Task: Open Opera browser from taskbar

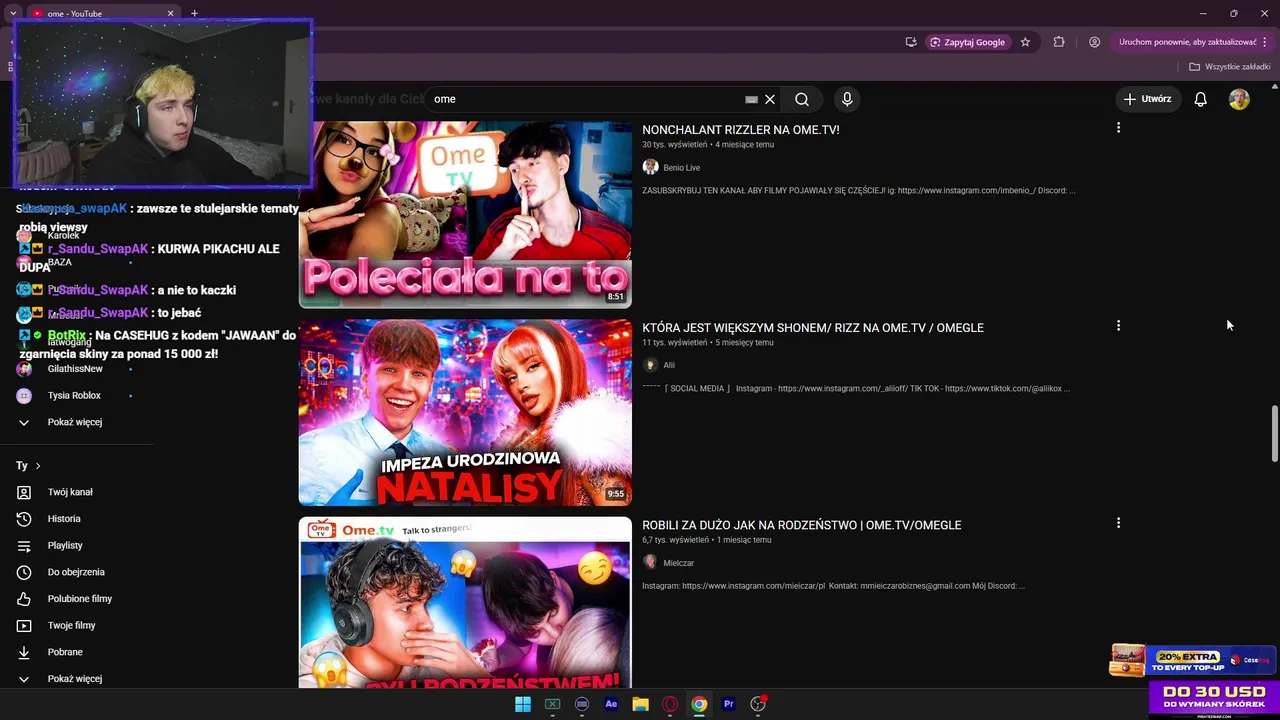Action: point(670,704)
